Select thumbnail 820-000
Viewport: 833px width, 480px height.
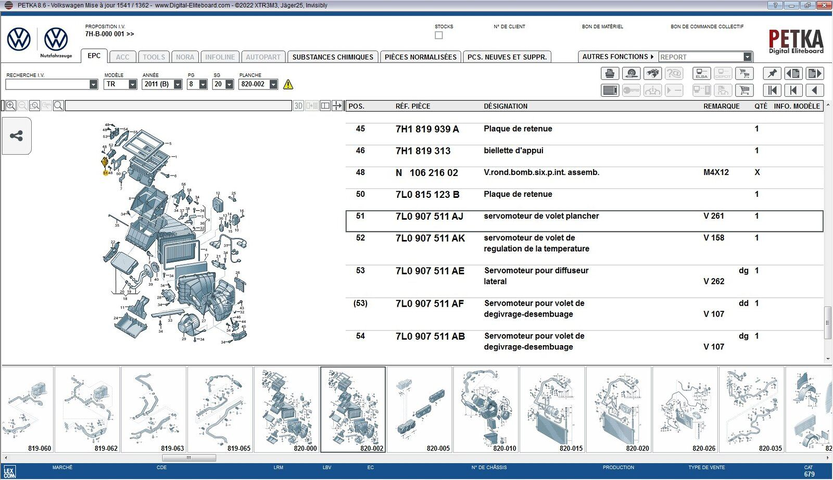point(287,409)
